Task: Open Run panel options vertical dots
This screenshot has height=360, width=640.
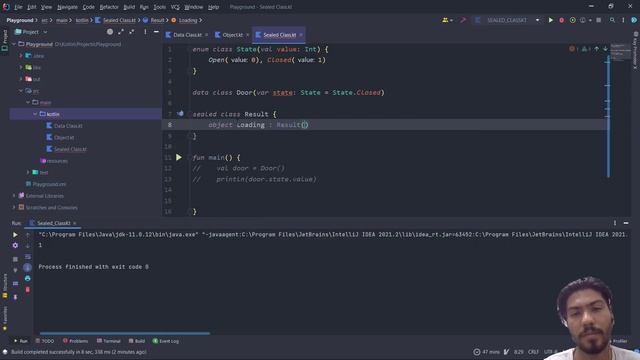Action: pos(615,223)
